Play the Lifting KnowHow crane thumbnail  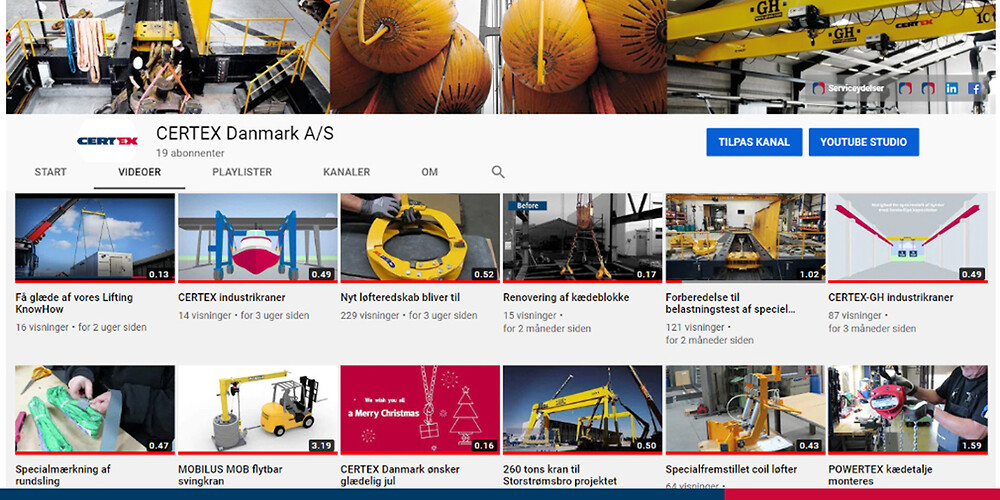[x=95, y=238]
